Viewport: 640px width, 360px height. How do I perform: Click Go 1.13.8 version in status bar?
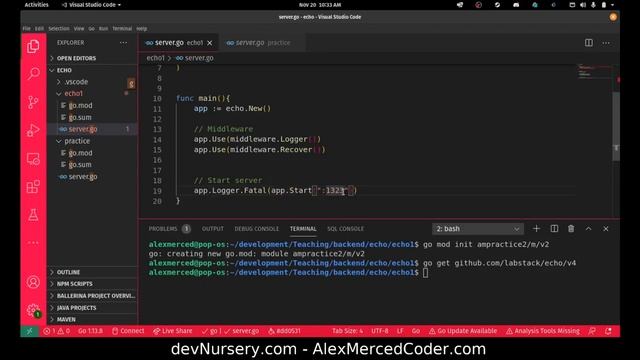[x=90, y=331]
